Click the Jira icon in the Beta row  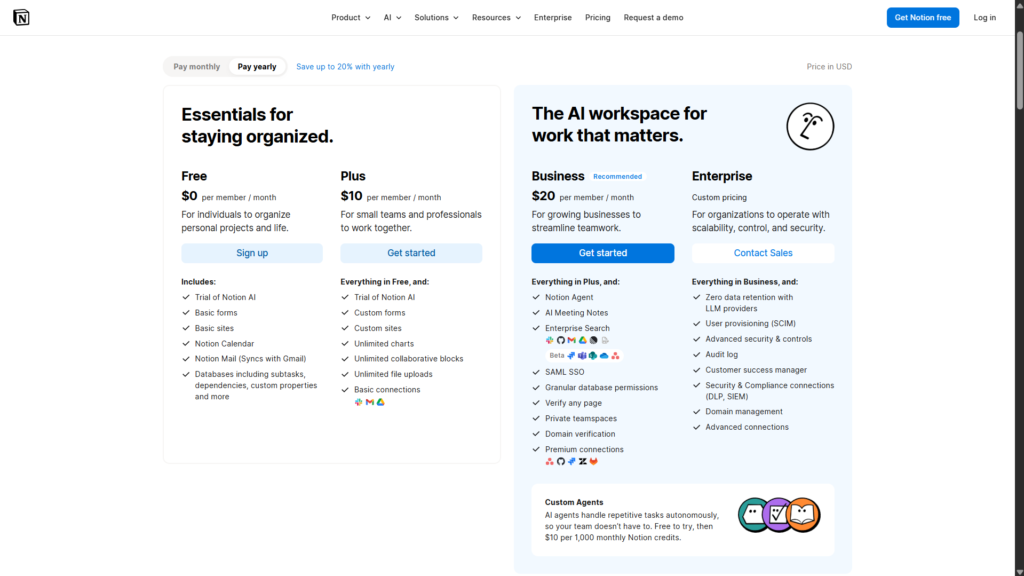(571, 356)
